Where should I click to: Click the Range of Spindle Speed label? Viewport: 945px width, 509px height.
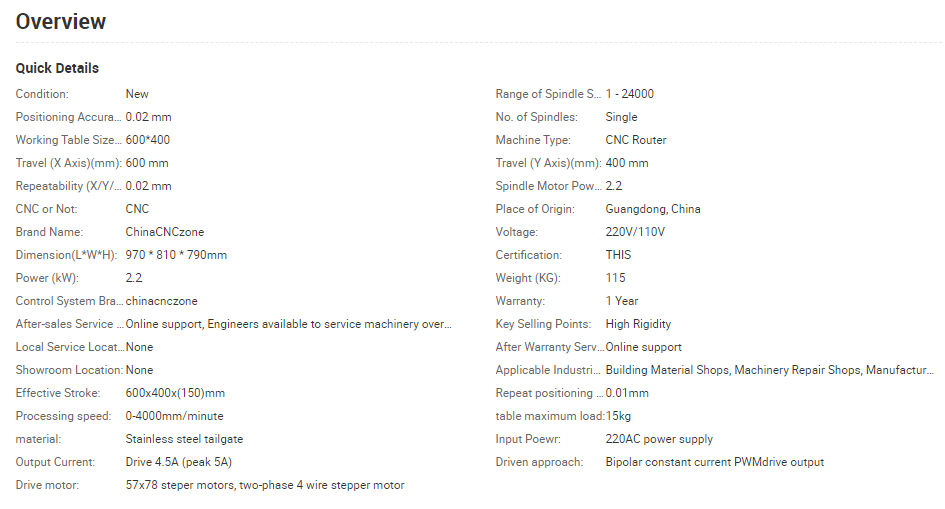[548, 94]
